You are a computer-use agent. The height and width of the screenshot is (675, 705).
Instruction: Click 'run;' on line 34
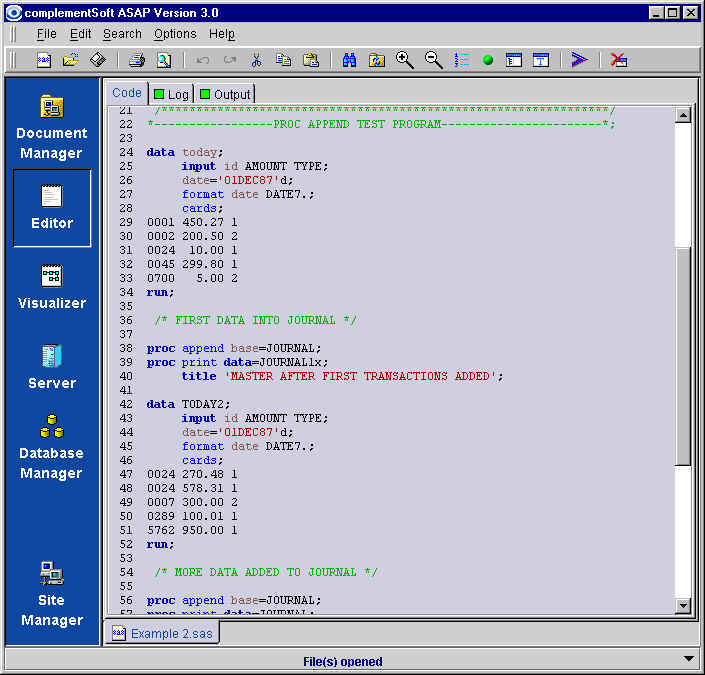(160, 292)
